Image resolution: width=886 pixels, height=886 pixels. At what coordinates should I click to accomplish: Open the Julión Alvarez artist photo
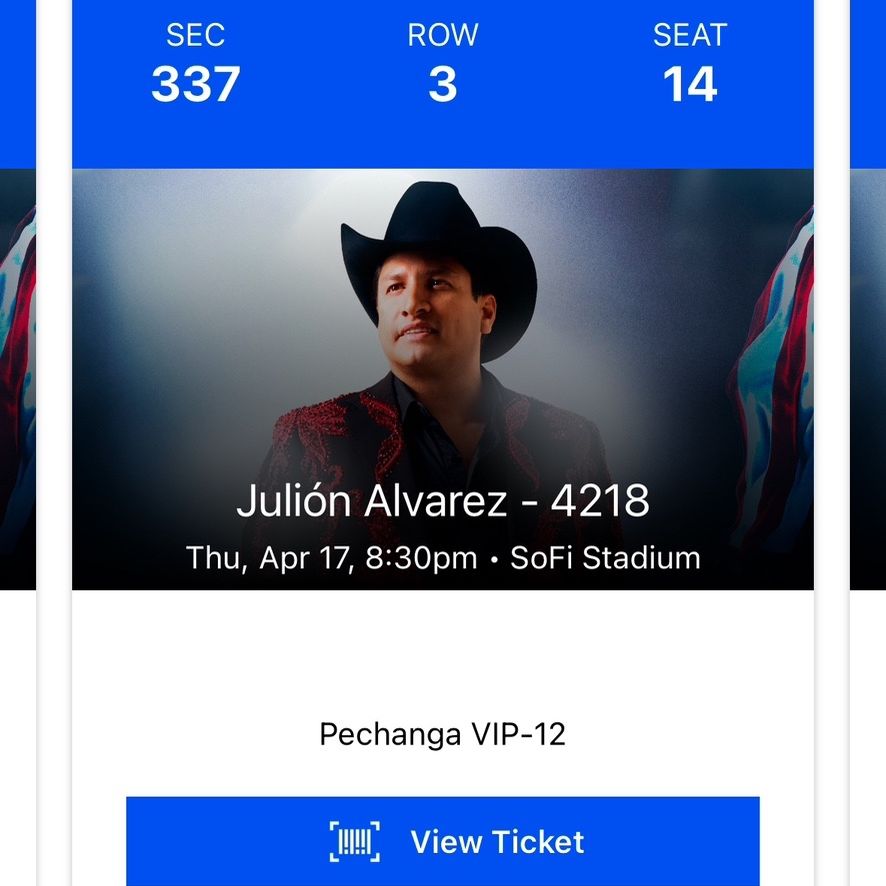point(442,379)
